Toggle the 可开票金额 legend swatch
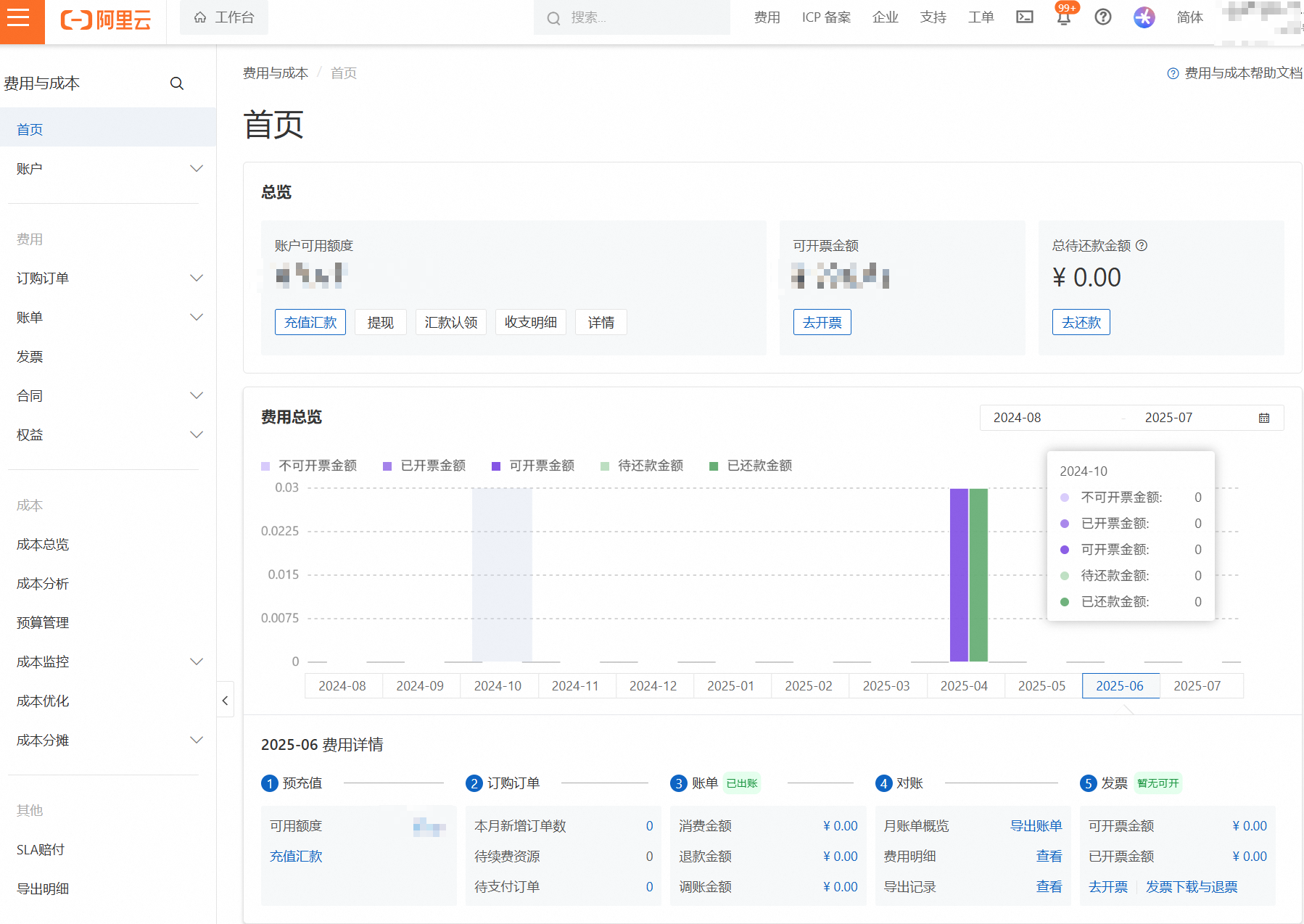 pos(496,466)
